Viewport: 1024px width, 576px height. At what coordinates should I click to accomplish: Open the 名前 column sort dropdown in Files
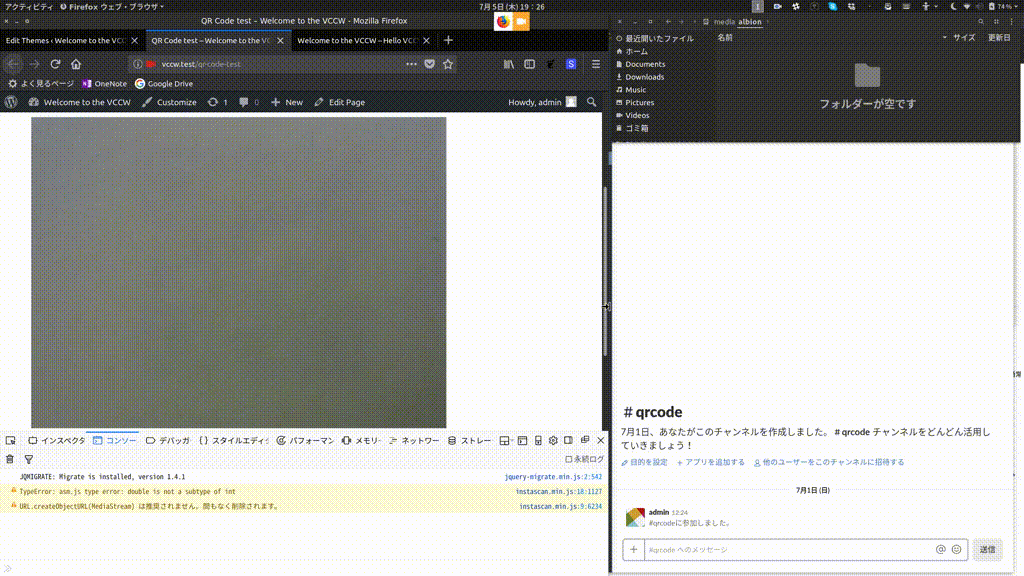pyautogui.click(x=945, y=36)
